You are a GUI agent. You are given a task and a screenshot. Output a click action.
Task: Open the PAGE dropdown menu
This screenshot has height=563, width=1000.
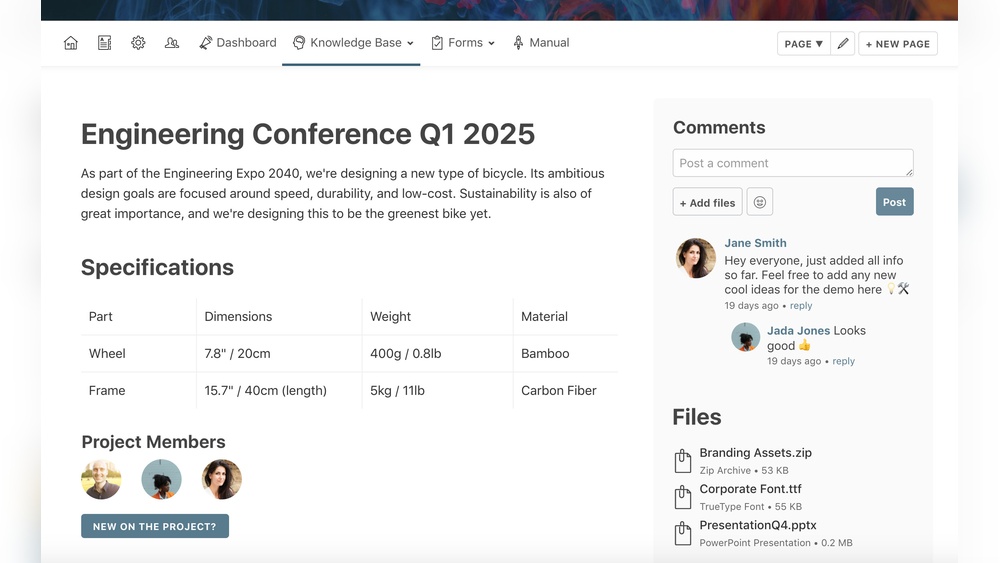point(804,44)
